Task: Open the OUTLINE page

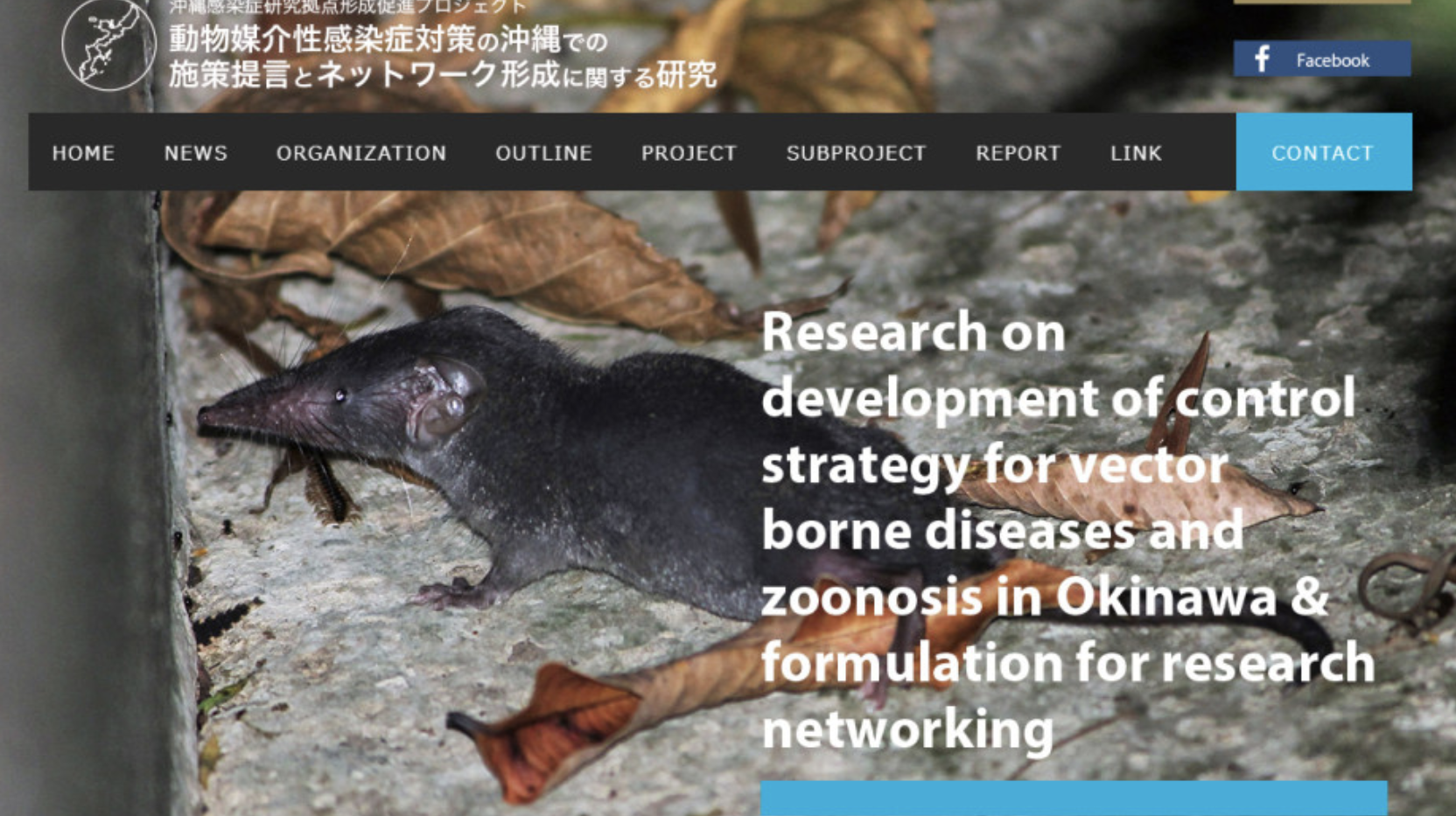Action: (x=543, y=153)
